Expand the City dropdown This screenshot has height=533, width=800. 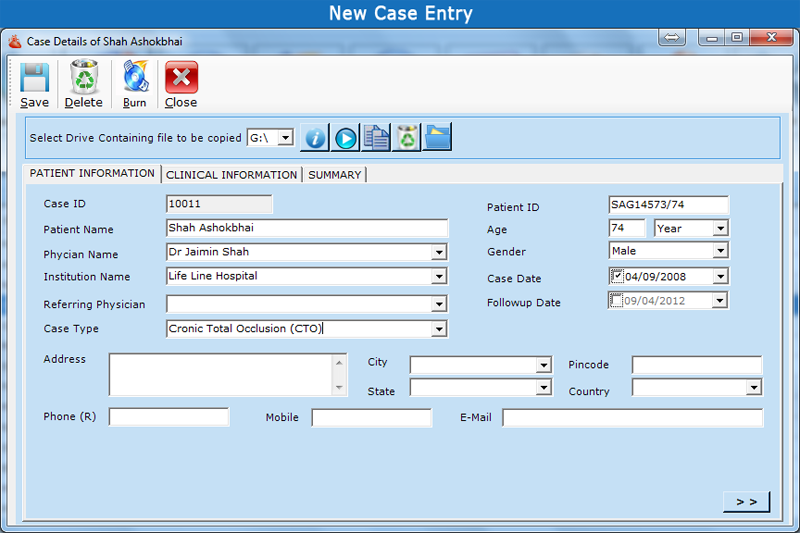[x=544, y=365]
